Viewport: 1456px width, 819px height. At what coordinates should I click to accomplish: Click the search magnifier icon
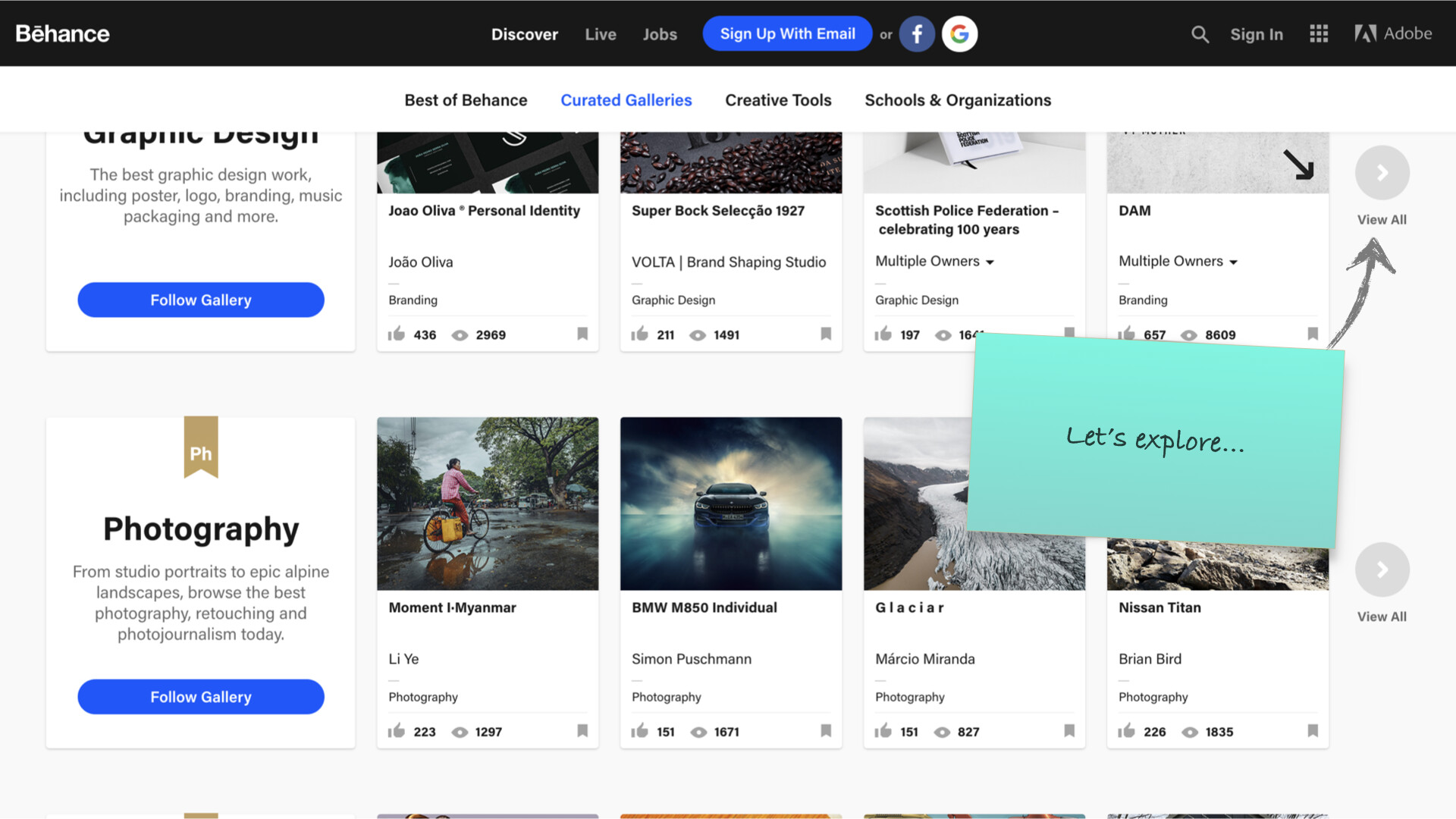1199,34
